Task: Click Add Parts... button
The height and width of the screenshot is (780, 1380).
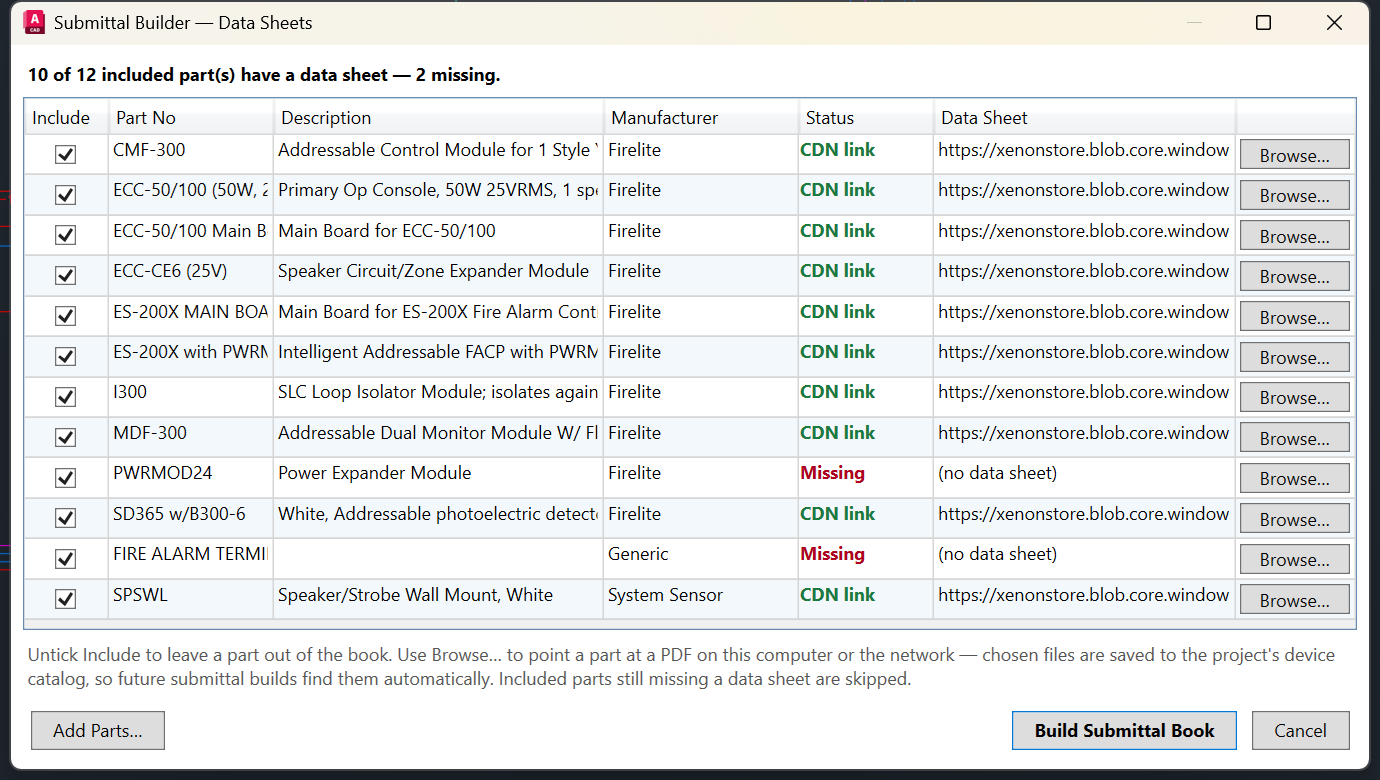Action: click(x=98, y=731)
